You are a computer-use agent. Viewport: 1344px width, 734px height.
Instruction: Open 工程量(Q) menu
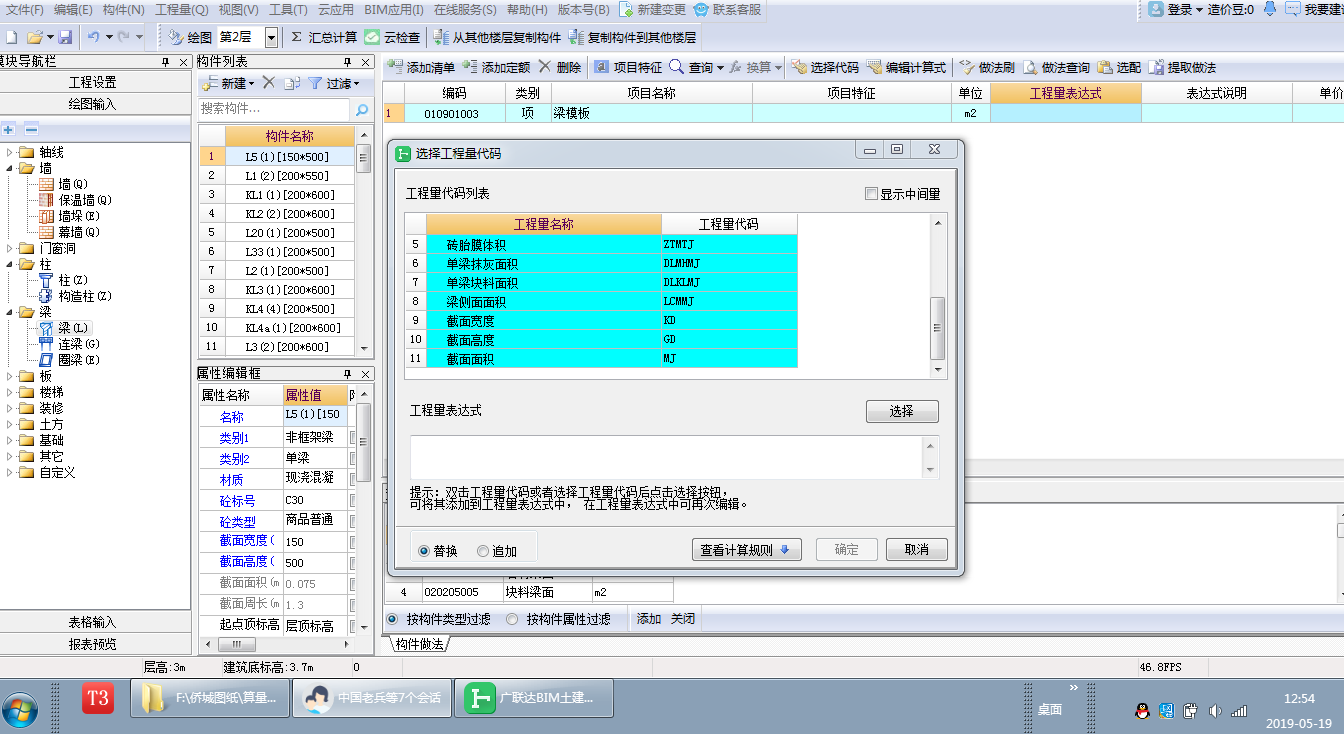(x=182, y=10)
